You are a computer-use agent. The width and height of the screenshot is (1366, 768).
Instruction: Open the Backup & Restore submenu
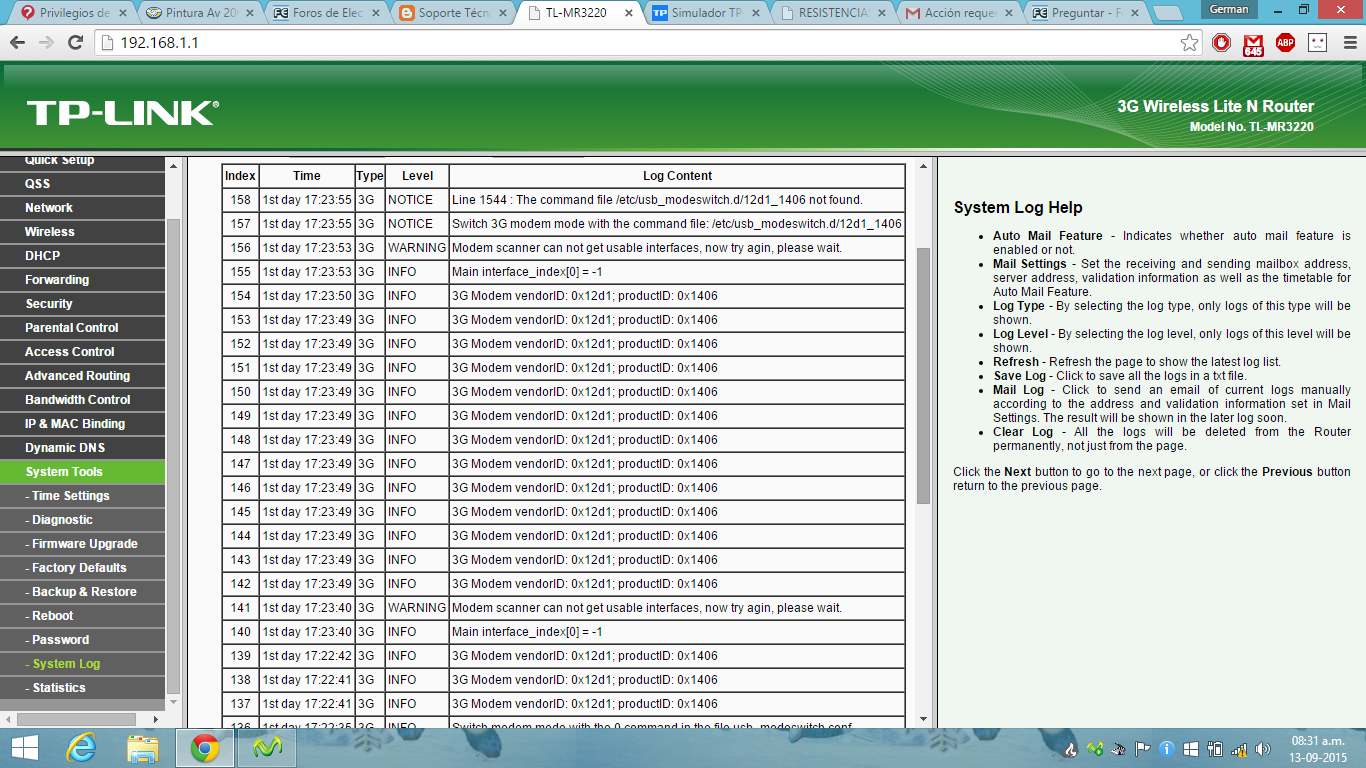pyautogui.click(x=82, y=592)
